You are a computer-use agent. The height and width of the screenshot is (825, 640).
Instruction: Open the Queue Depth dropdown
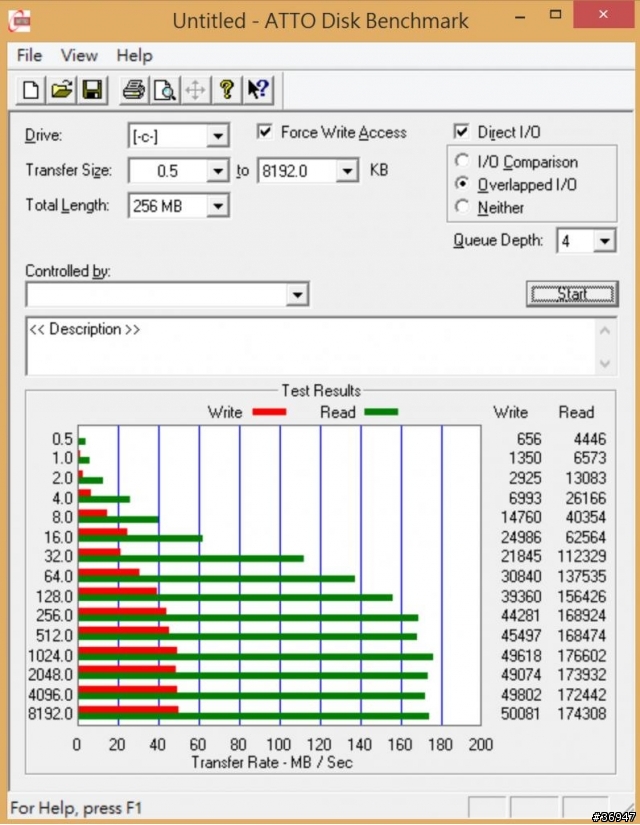point(605,241)
